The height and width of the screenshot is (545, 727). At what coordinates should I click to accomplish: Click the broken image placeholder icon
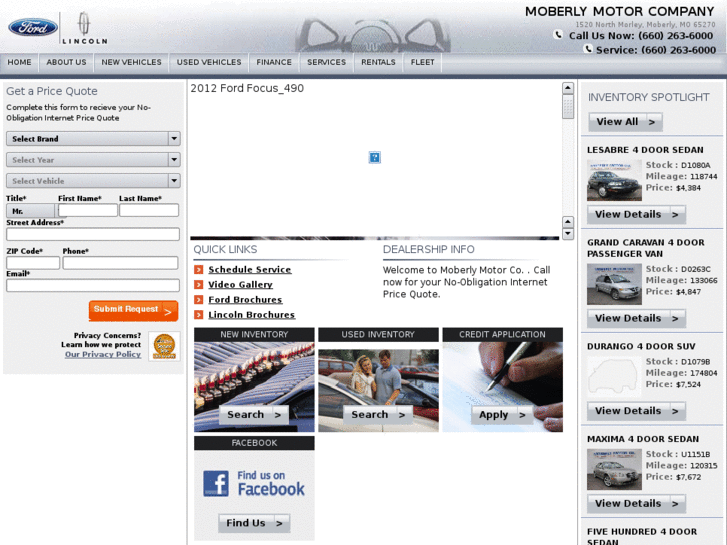coord(375,157)
